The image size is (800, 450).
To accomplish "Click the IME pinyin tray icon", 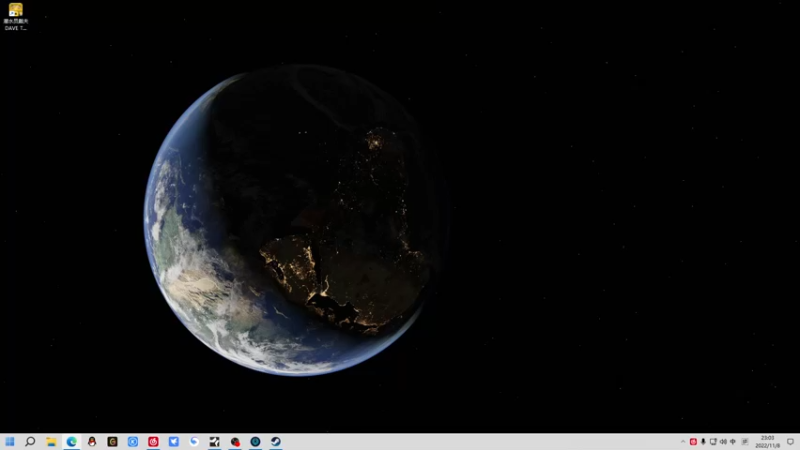I will pos(745,442).
